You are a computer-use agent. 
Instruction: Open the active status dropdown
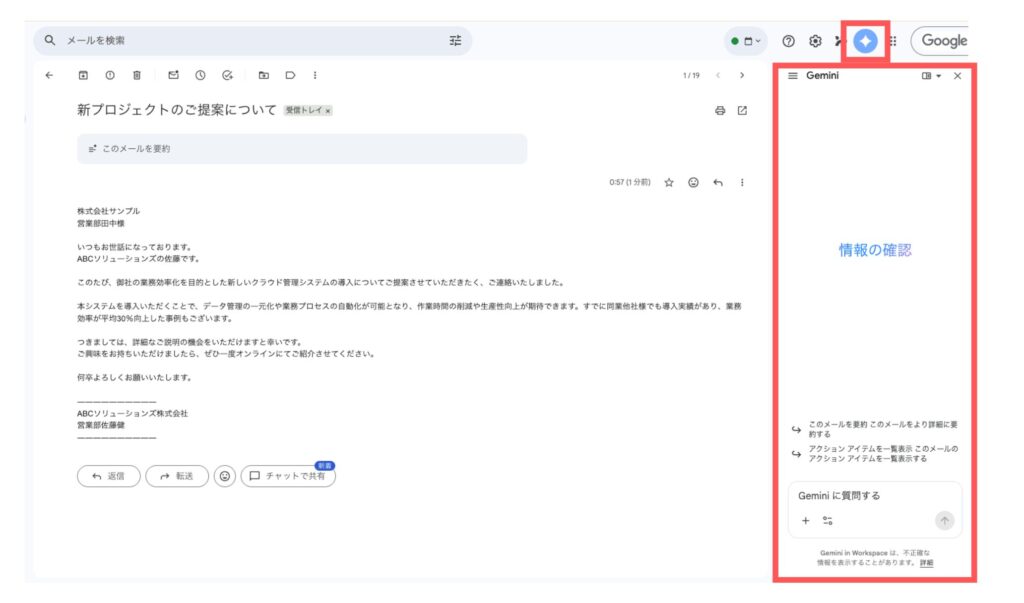click(746, 41)
